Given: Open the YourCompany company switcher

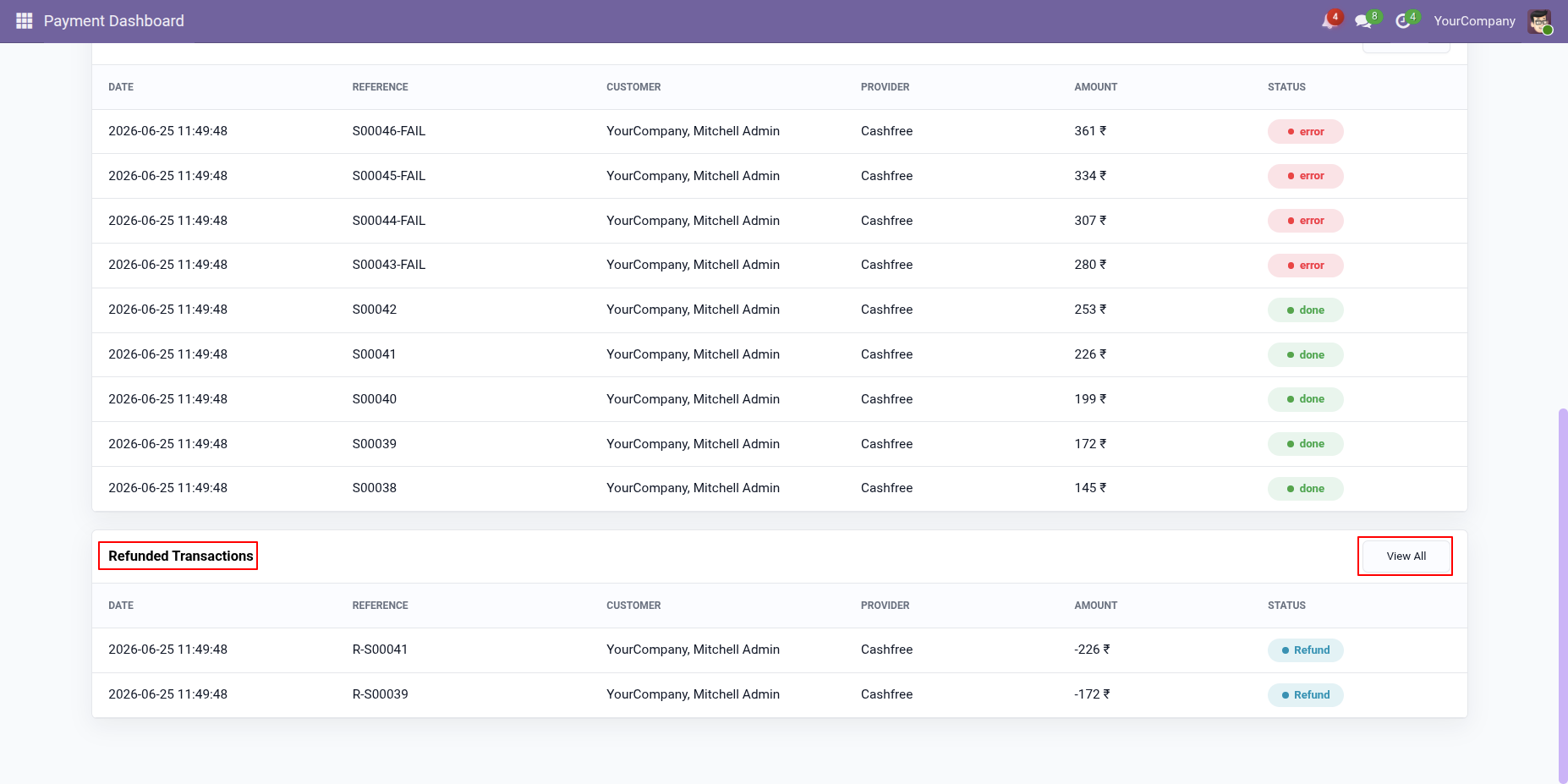Looking at the screenshot, I should (1474, 21).
